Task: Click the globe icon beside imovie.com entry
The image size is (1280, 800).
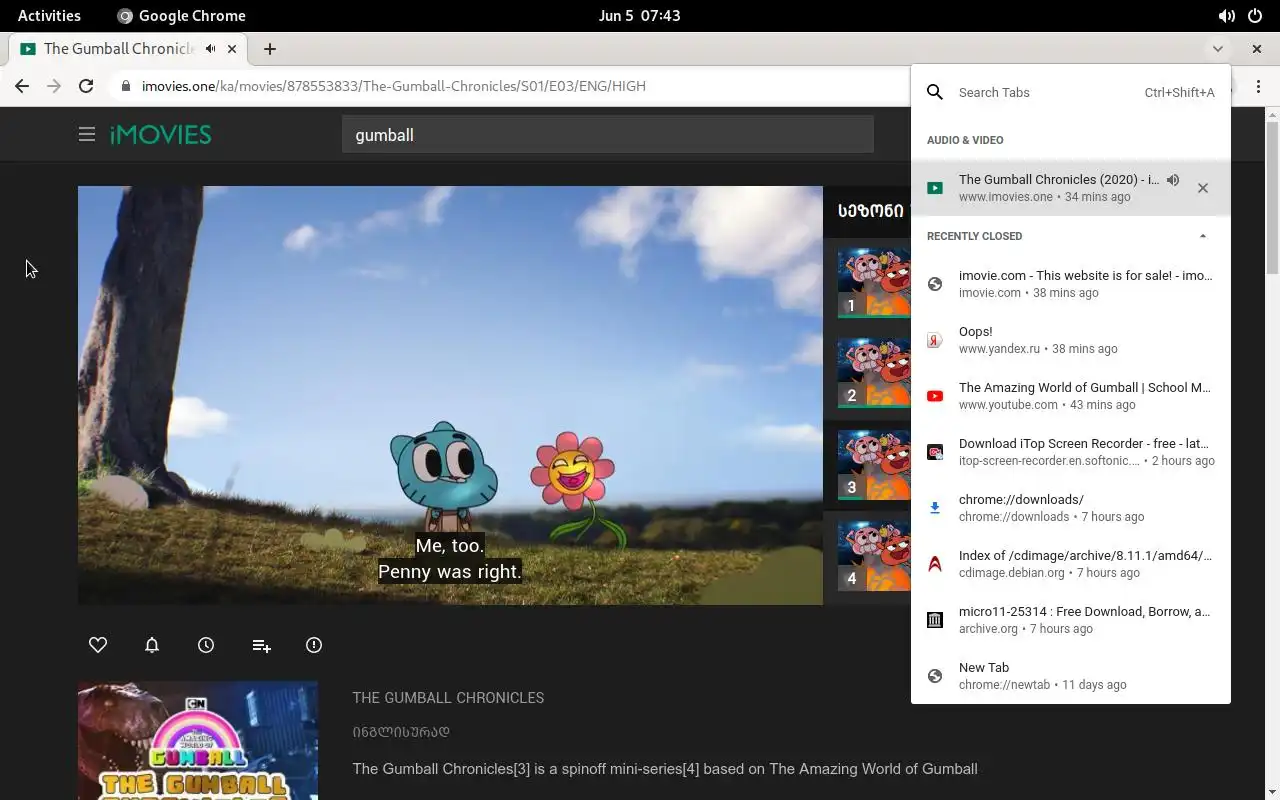Action: tap(935, 284)
